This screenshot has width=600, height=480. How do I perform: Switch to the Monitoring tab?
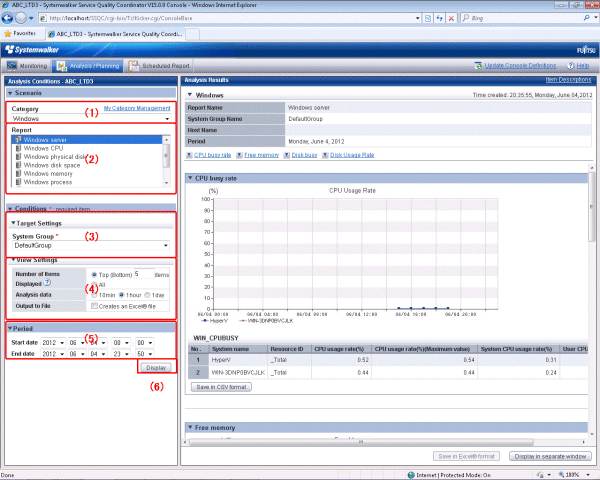(28, 66)
